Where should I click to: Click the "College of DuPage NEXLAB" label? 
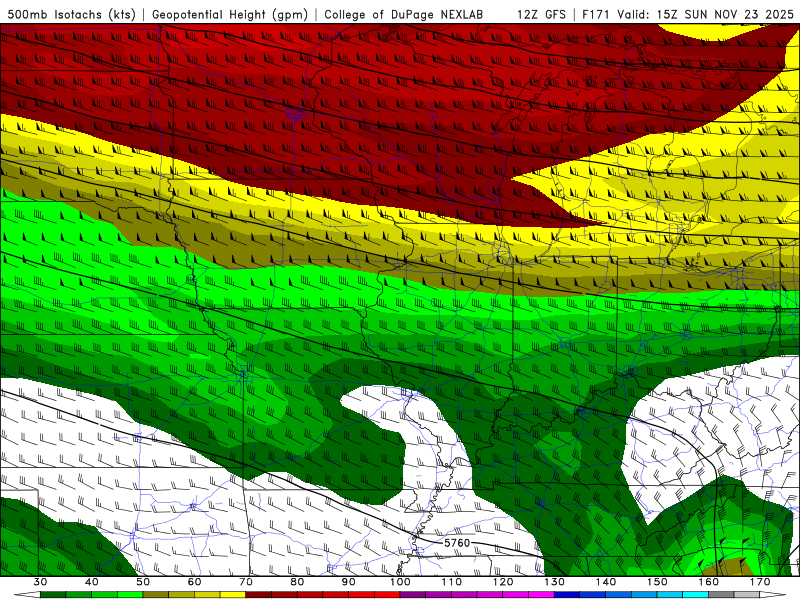(403, 14)
